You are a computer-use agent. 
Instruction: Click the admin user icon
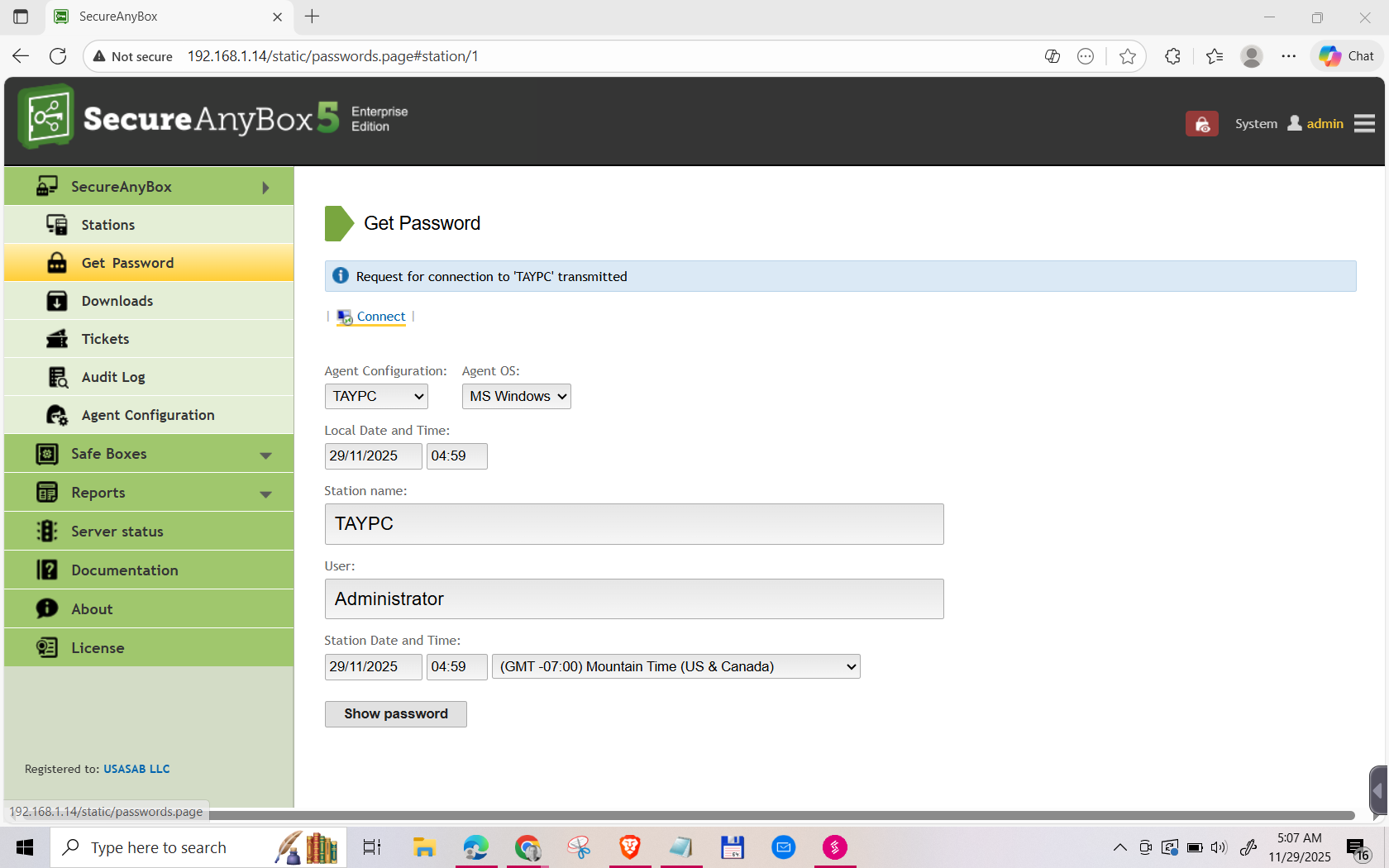1295,123
